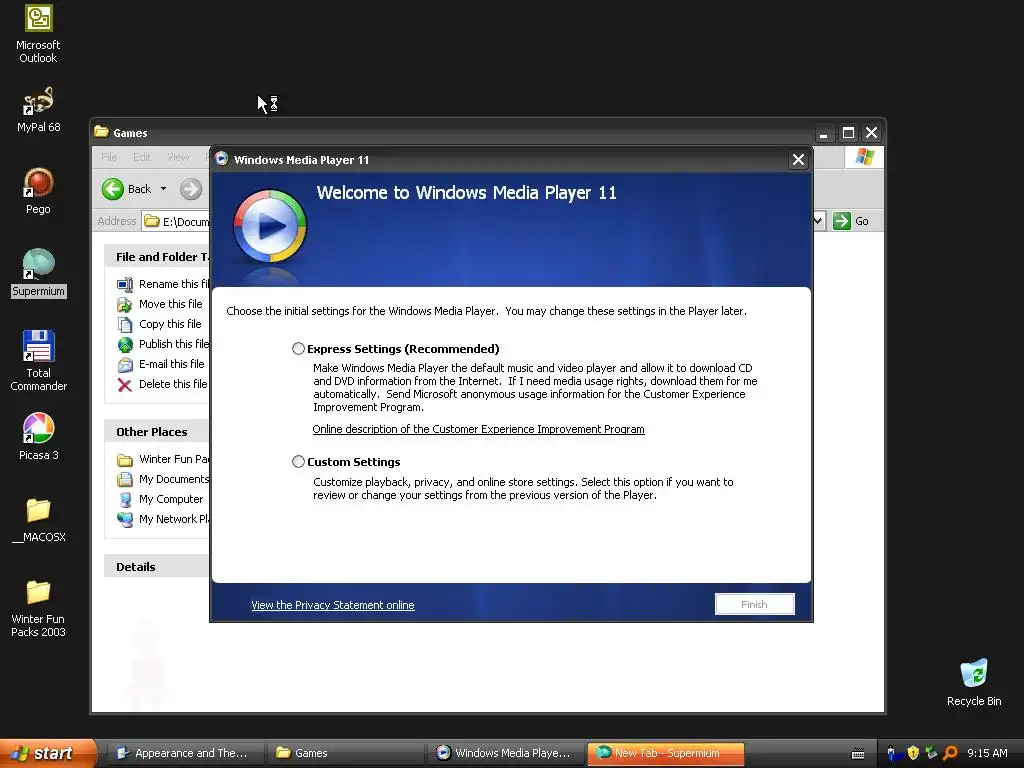Select Supermium desktop icon

pos(38,273)
